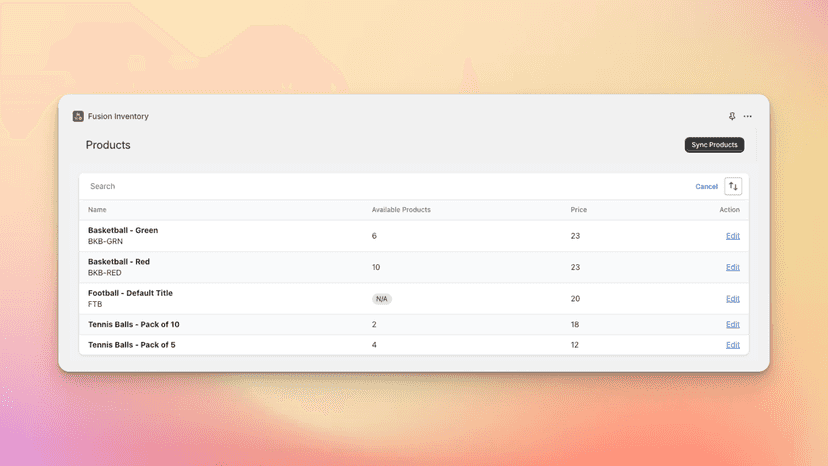Image resolution: width=828 pixels, height=466 pixels.
Task: Edit the Basketball - Red product
Action: (x=732, y=267)
